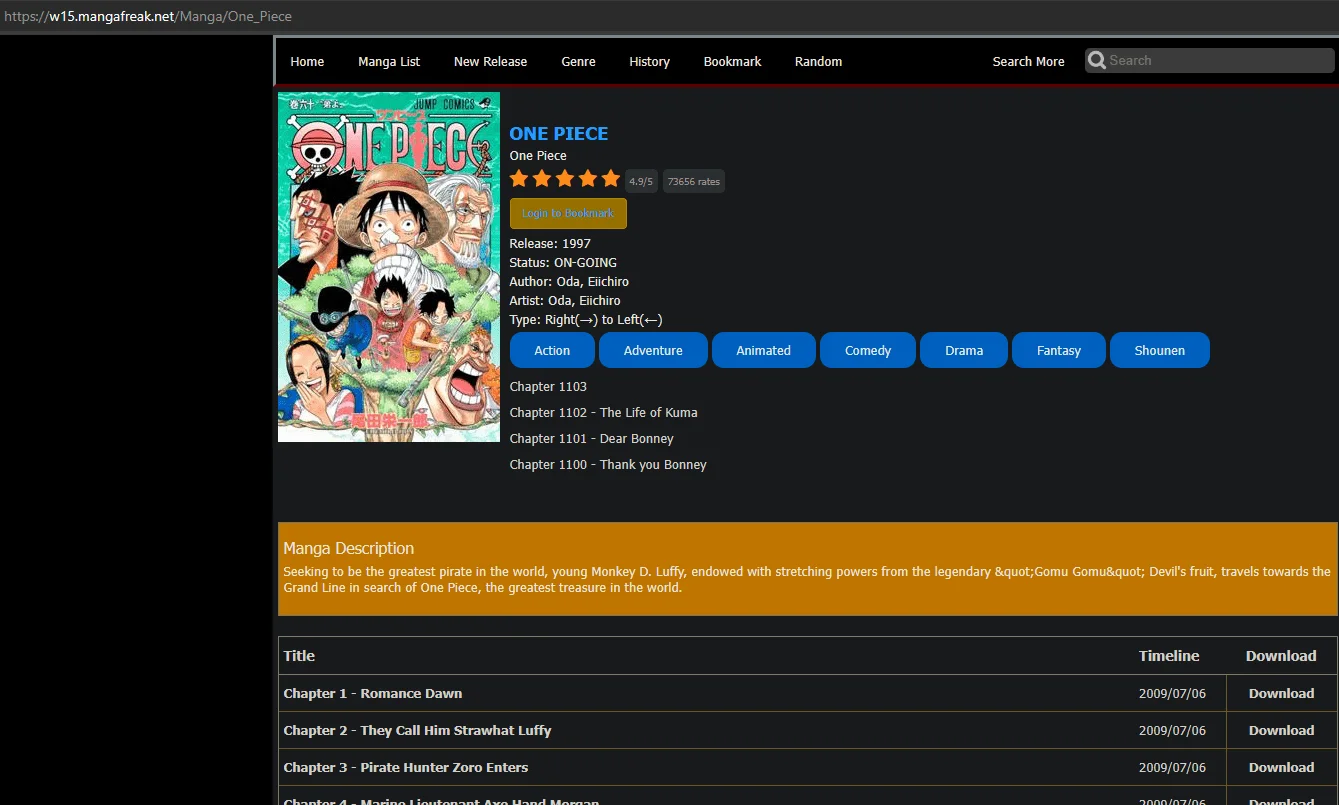The height and width of the screenshot is (805, 1339).
Task: Select the Fantasy genre tag
Action: (1059, 350)
